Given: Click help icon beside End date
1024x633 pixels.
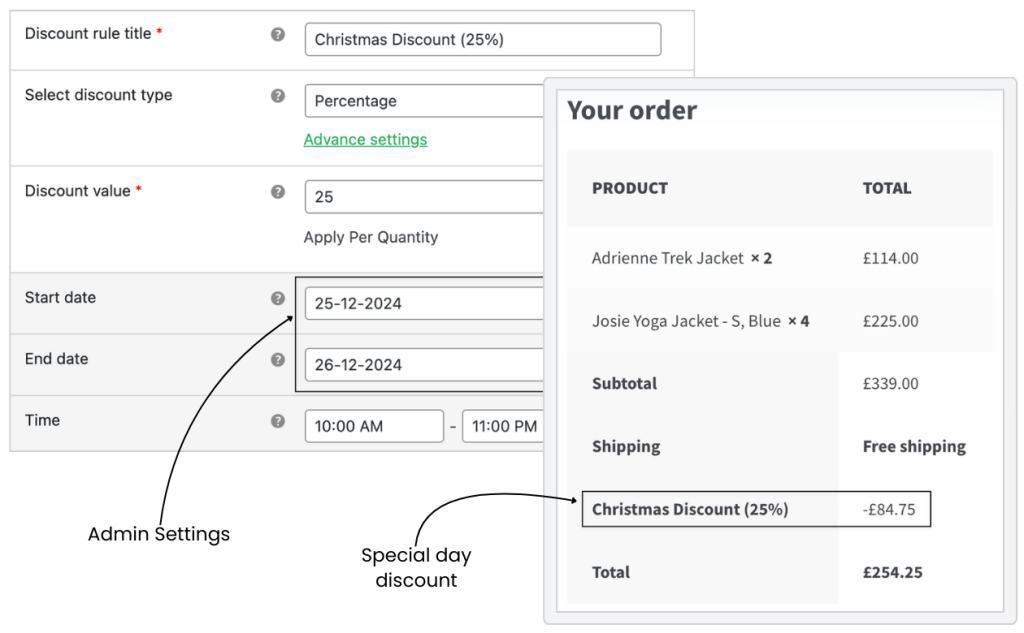Looking at the screenshot, I should click(278, 360).
